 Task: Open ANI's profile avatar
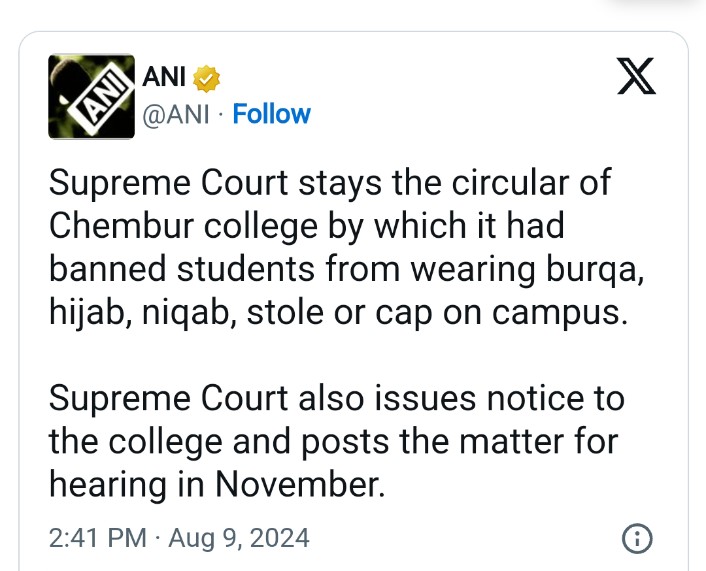click(x=91, y=96)
